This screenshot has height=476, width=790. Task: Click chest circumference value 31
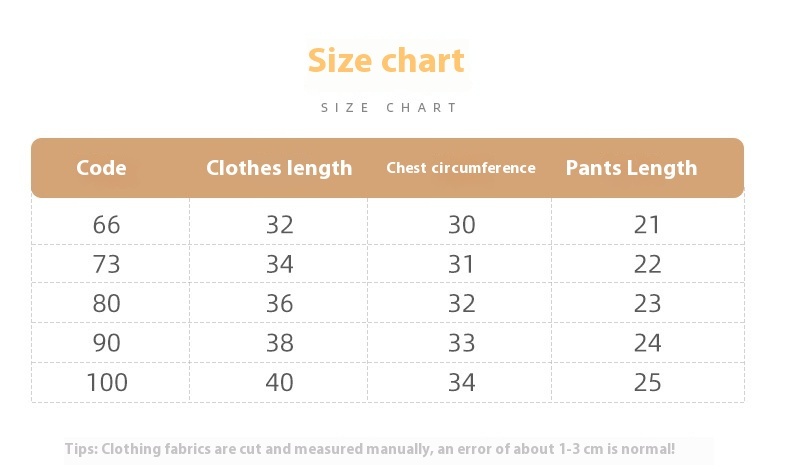[462, 264]
